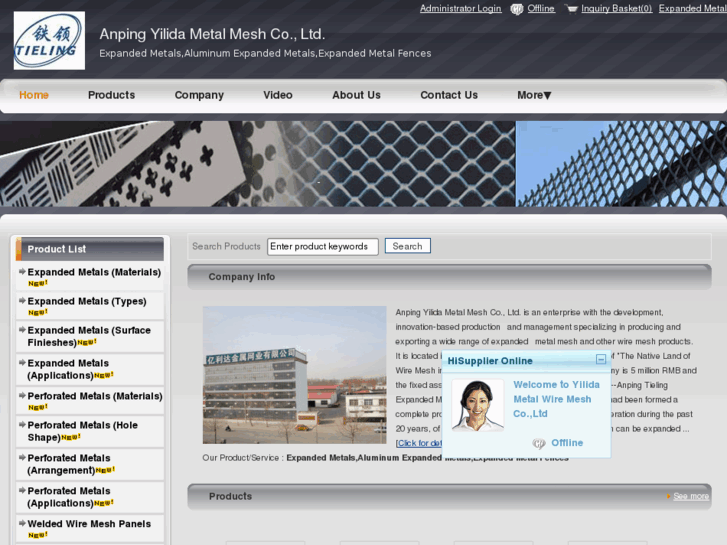The width and height of the screenshot is (727, 545).
Task: Click the Search button
Action: [x=408, y=246]
